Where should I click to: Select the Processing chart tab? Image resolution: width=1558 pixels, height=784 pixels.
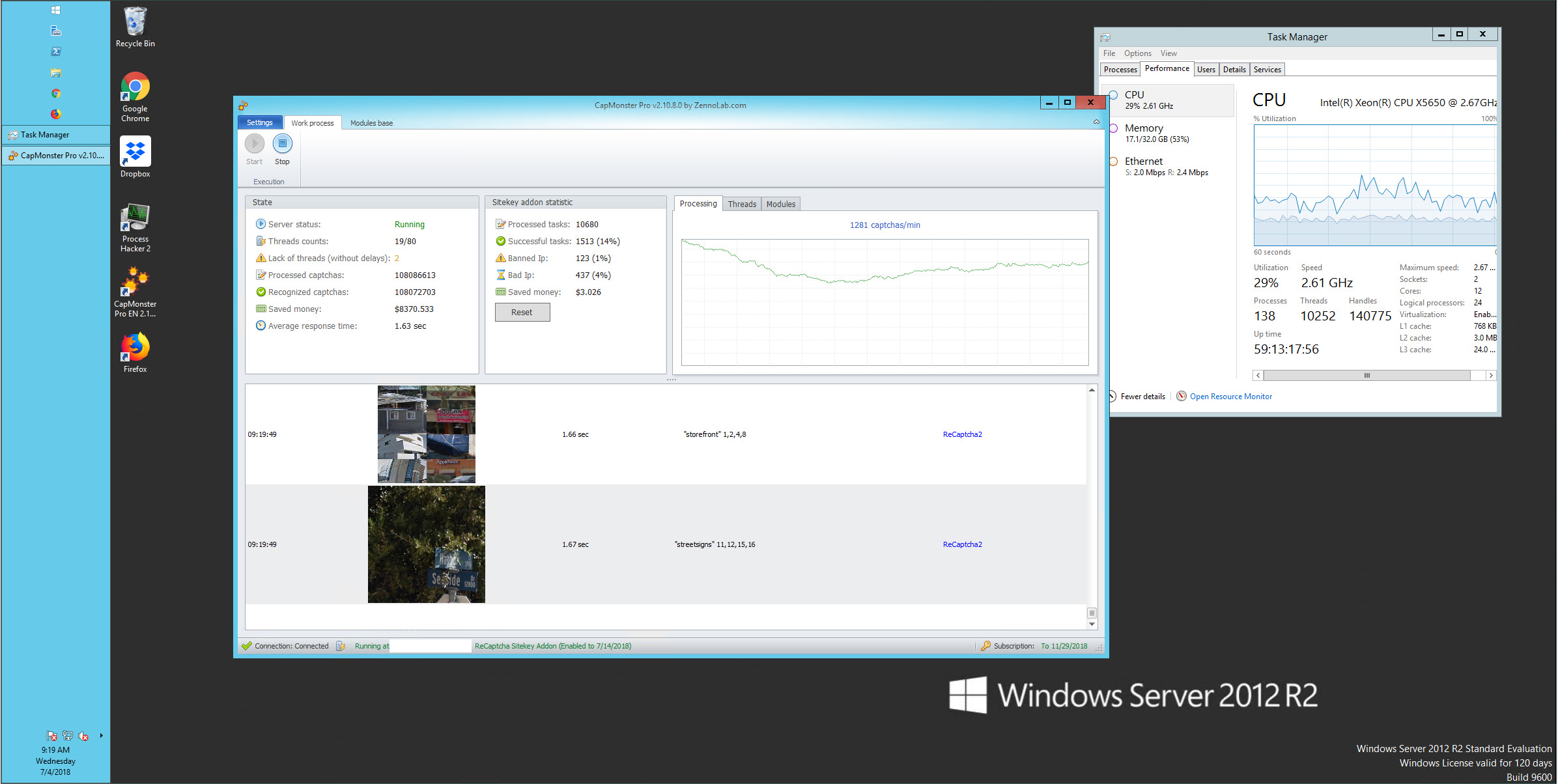point(698,204)
